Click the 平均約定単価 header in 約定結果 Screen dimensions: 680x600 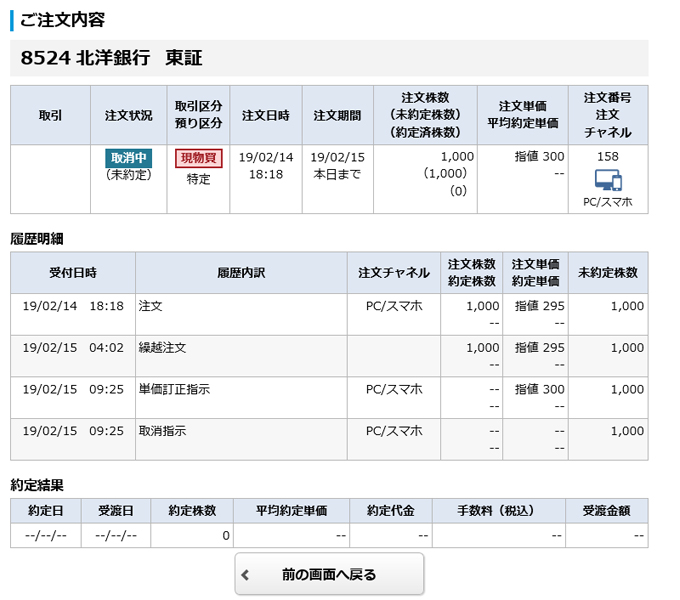pyautogui.click(x=291, y=511)
